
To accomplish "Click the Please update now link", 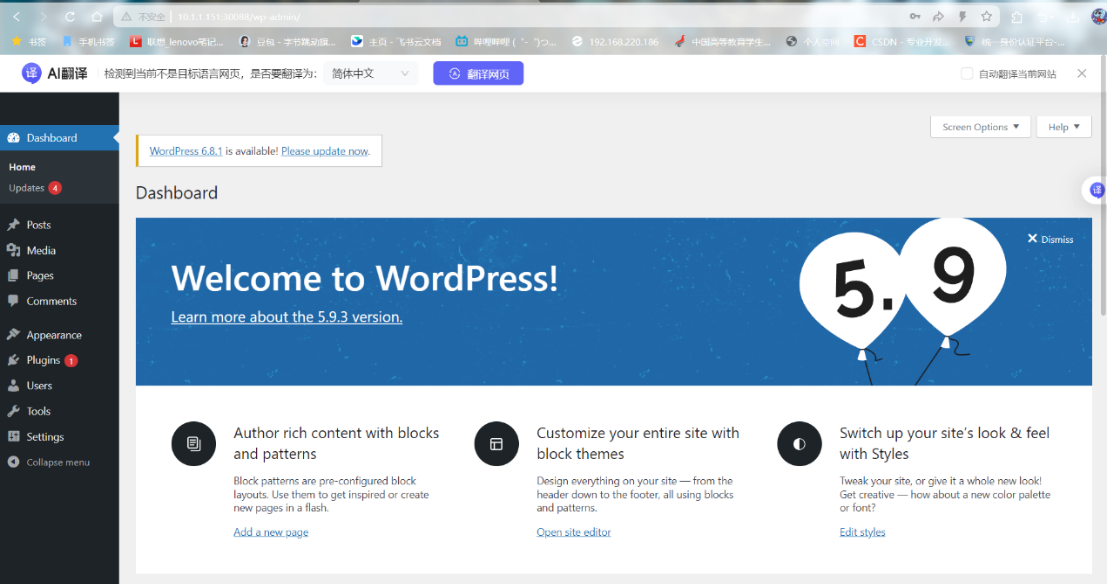I will pos(324,151).
